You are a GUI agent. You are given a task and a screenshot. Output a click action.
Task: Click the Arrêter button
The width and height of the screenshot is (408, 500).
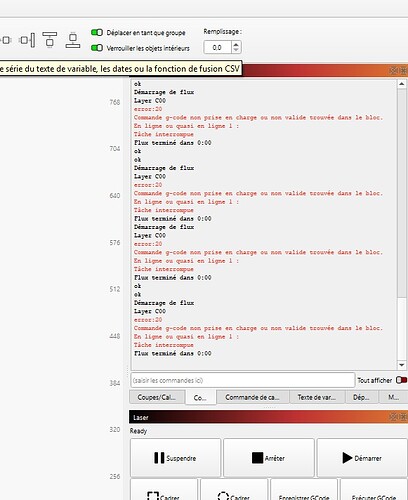[x=269, y=458]
